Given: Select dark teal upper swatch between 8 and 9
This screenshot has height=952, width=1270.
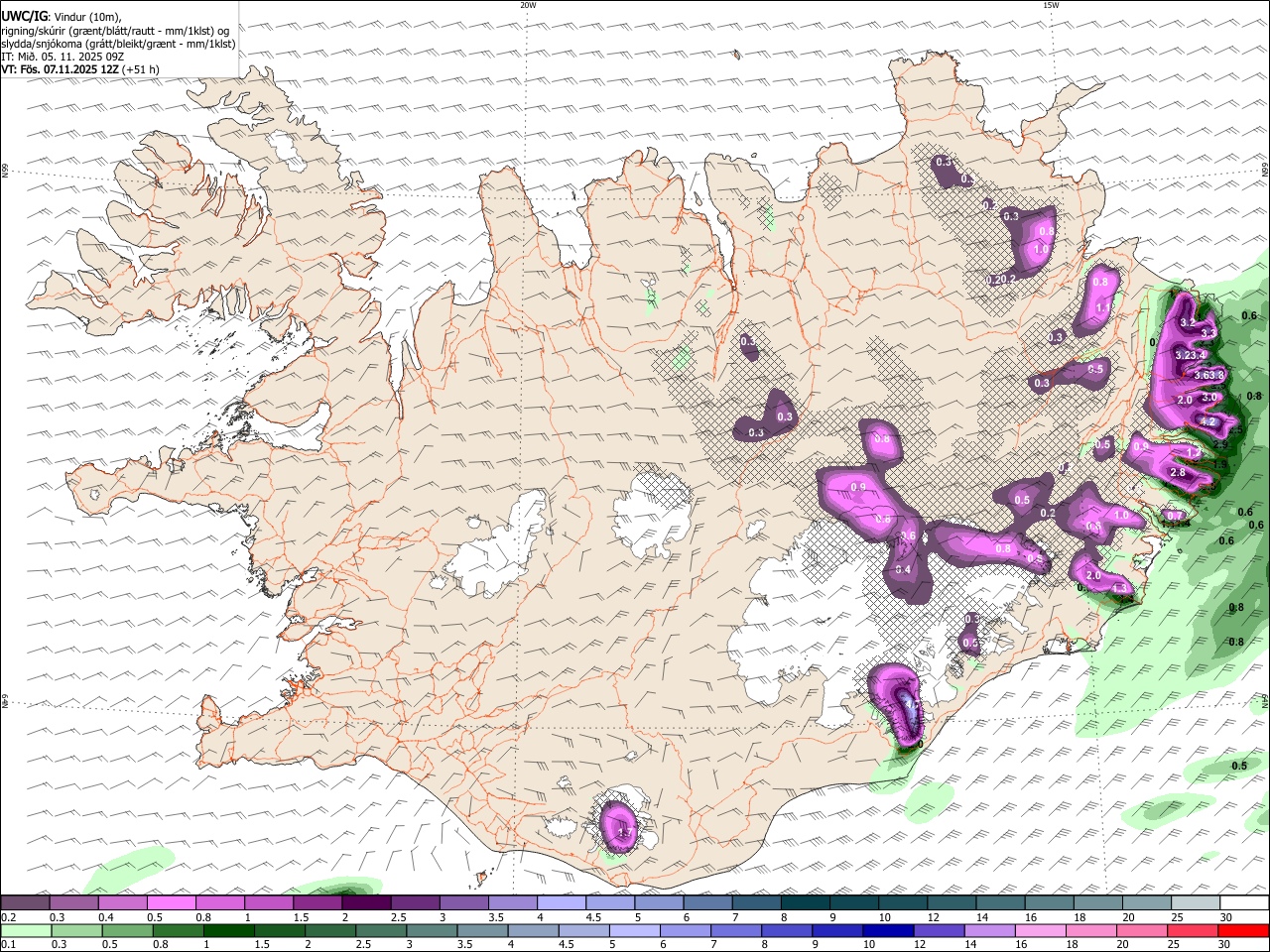Looking at the screenshot, I should [x=806, y=902].
